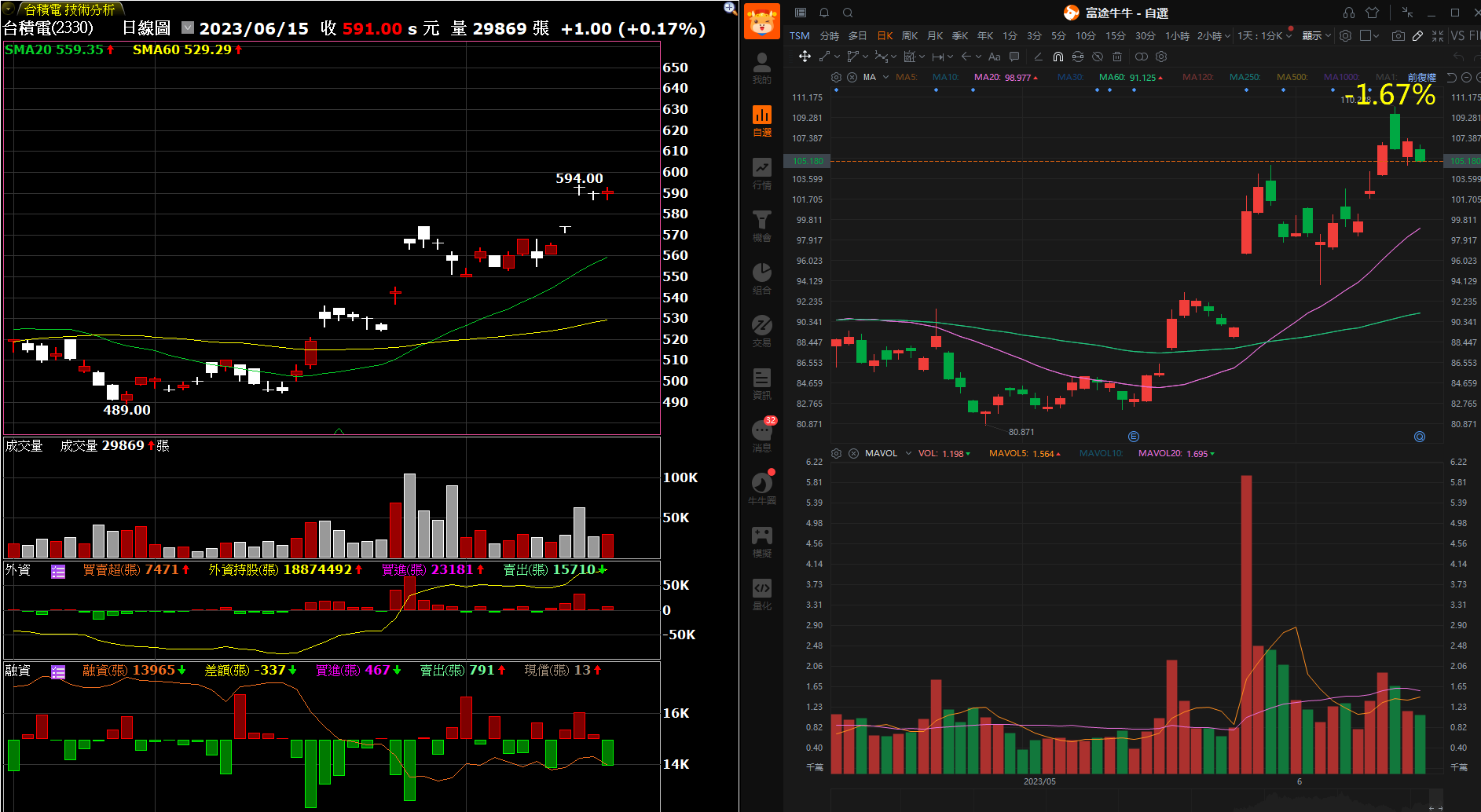Switch to 分時 intraday tab
1481x812 pixels.
point(829,36)
